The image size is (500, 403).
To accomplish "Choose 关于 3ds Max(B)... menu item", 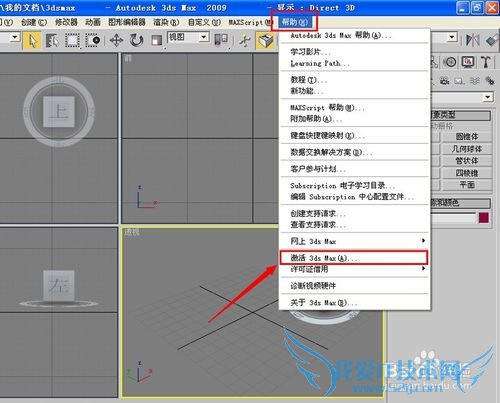I will coord(354,303).
